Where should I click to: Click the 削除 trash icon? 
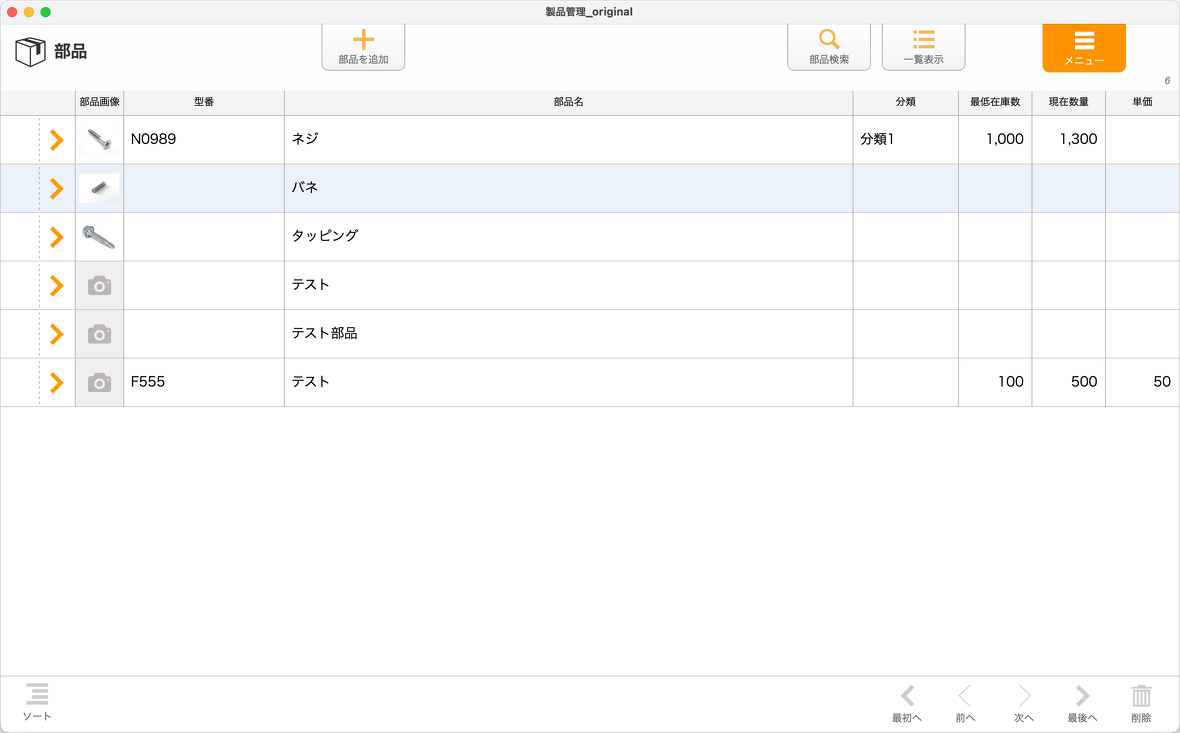coord(1141,703)
